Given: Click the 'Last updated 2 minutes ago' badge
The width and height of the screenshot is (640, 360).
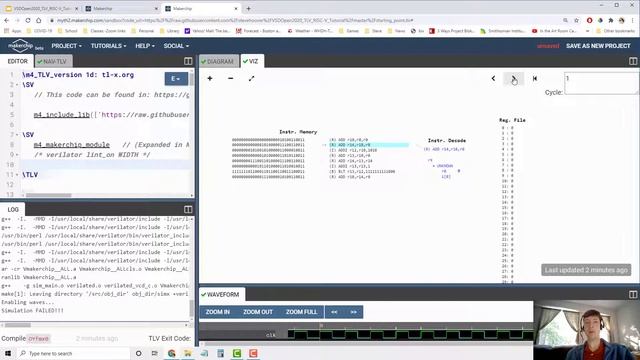Looking at the screenshot, I should click(x=586, y=270).
